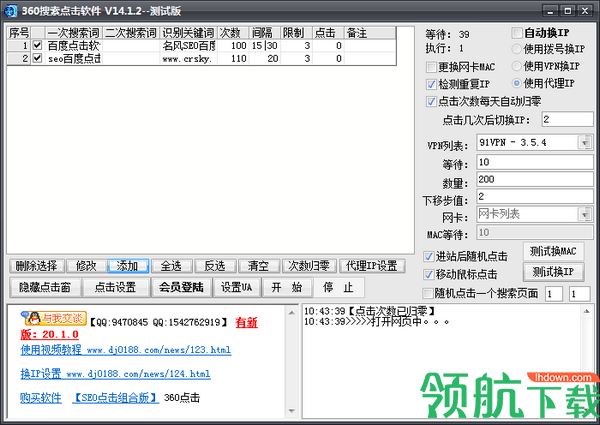Click MAC等待 input field
The width and height of the screenshot is (600, 425).
[x=535, y=233]
